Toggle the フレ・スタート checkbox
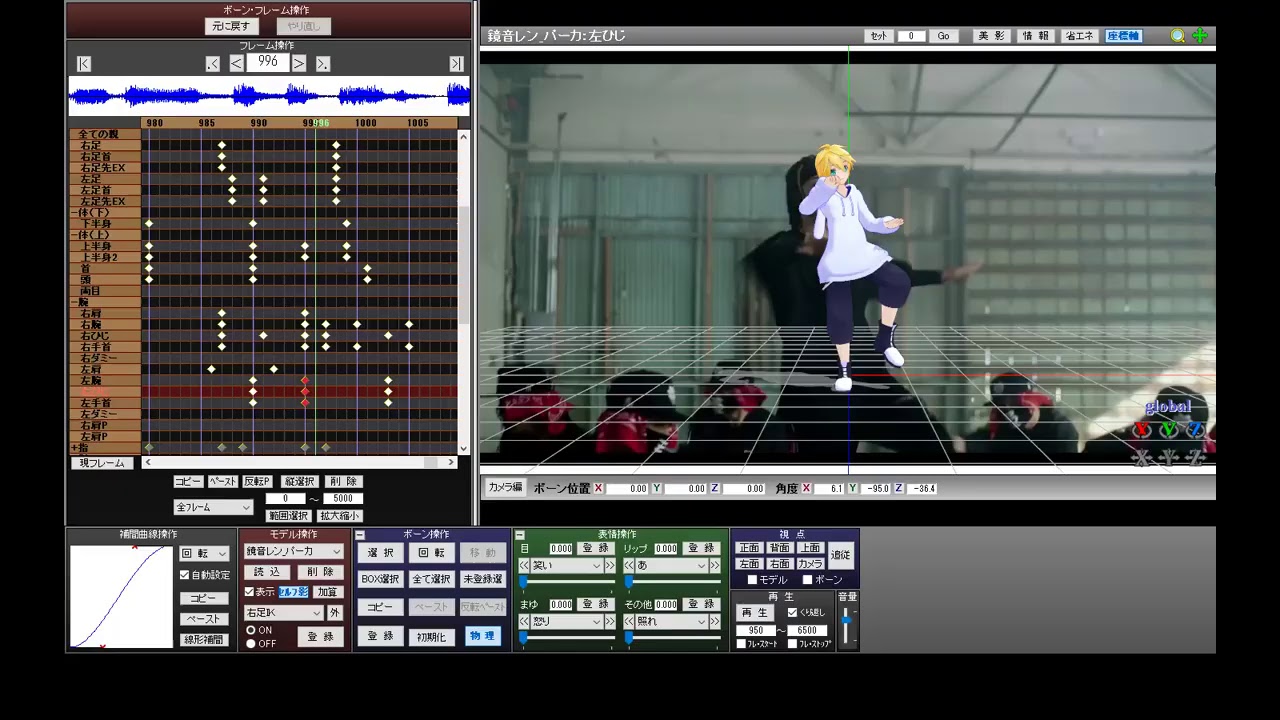The height and width of the screenshot is (720, 1280). coord(741,644)
